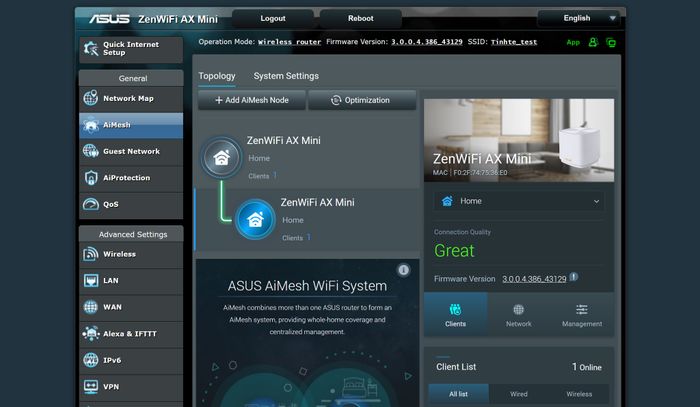Viewport: 700px width, 407px height.
Task: Switch to the Topology tab
Action: click(217, 76)
